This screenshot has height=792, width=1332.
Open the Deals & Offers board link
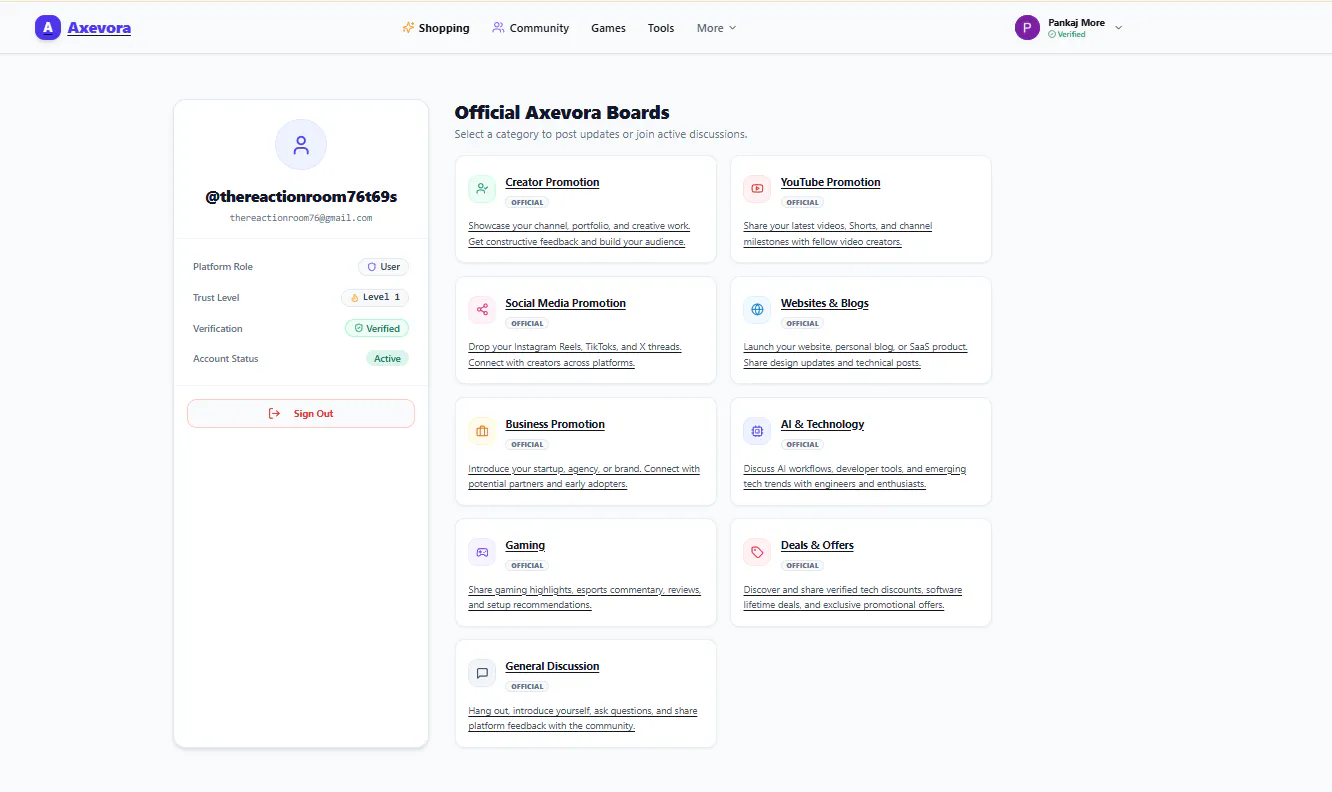click(x=817, y=545)
